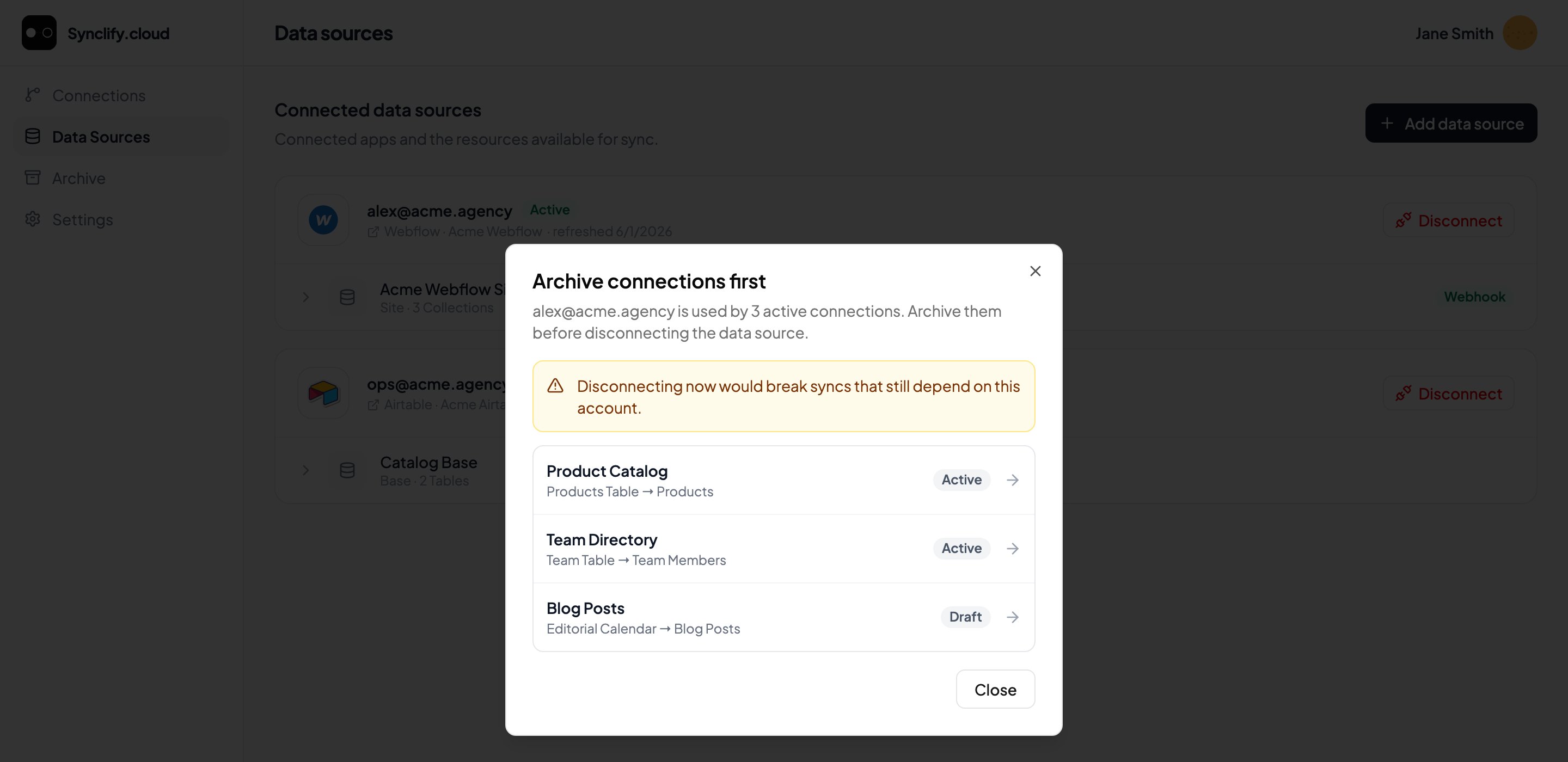
Task: Click the Data Sources database icon
Action: point(32,136)
